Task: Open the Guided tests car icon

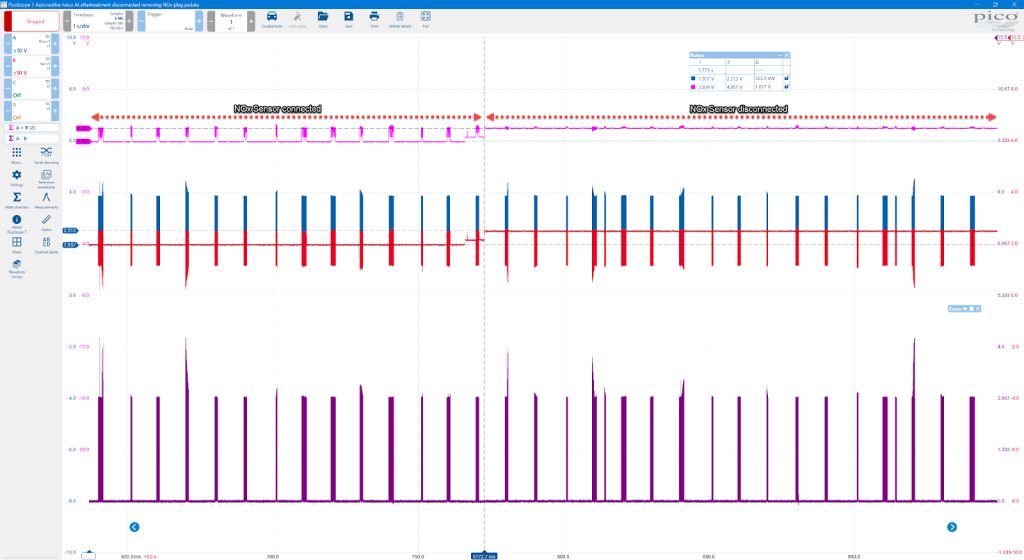Action: [x=272, y=19]
